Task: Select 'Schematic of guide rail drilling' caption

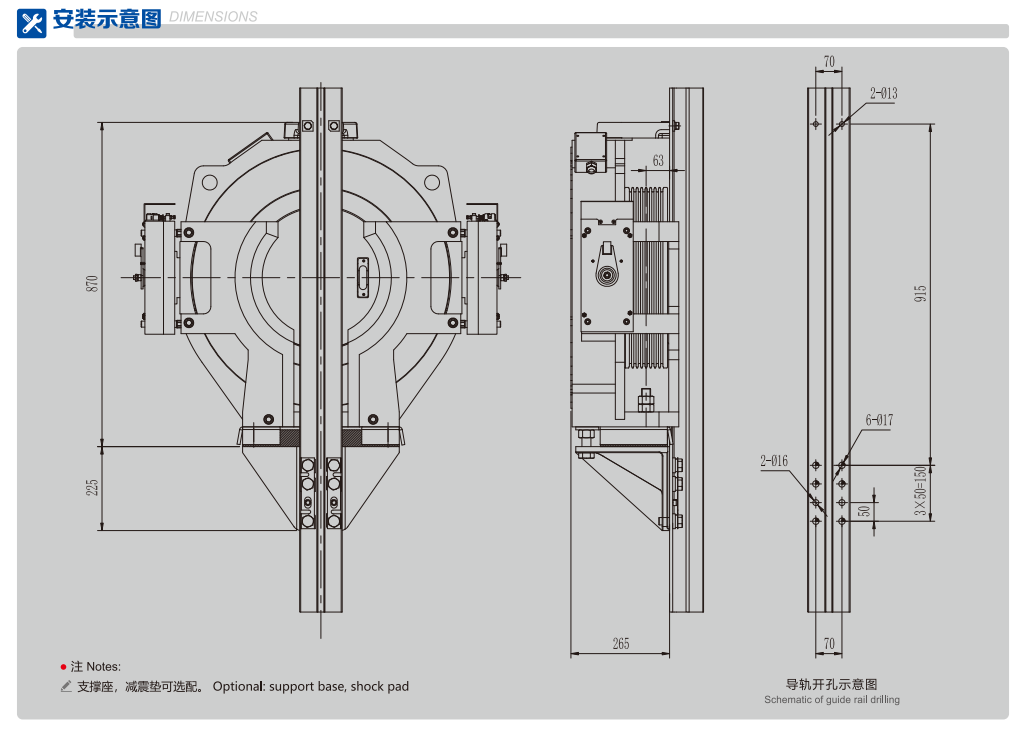Action: click(831, 700)
